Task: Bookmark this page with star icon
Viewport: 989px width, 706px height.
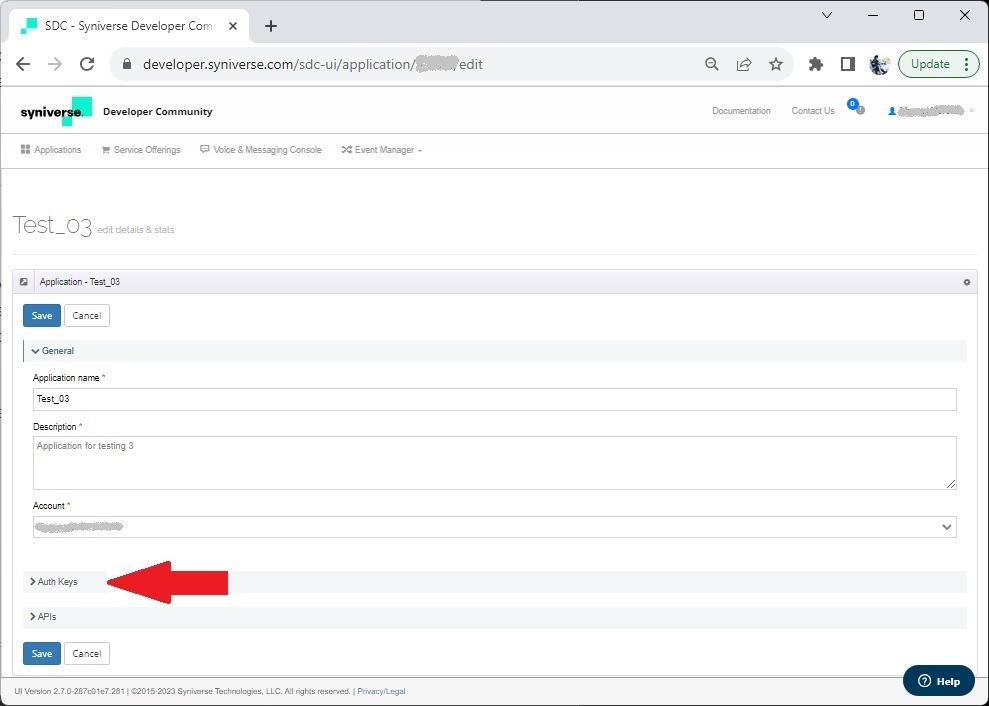Action: point(776,64)
